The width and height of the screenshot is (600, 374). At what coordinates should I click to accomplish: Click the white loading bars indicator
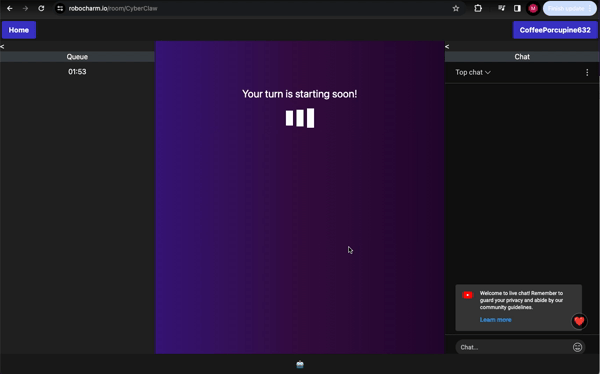(300, 118)
